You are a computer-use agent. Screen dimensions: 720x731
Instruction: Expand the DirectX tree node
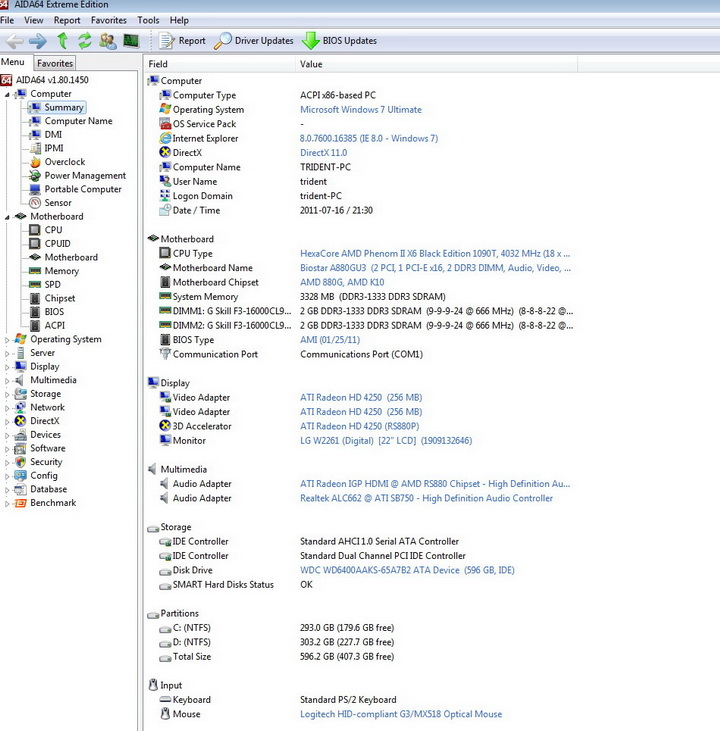7,421
